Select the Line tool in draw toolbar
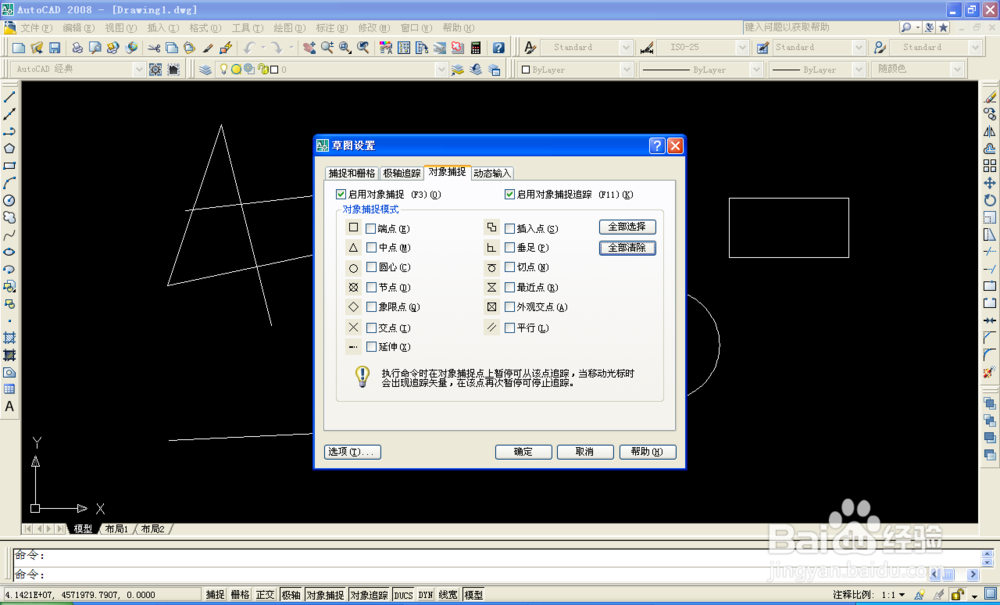Screen dimensions: 1000x605 10,98
